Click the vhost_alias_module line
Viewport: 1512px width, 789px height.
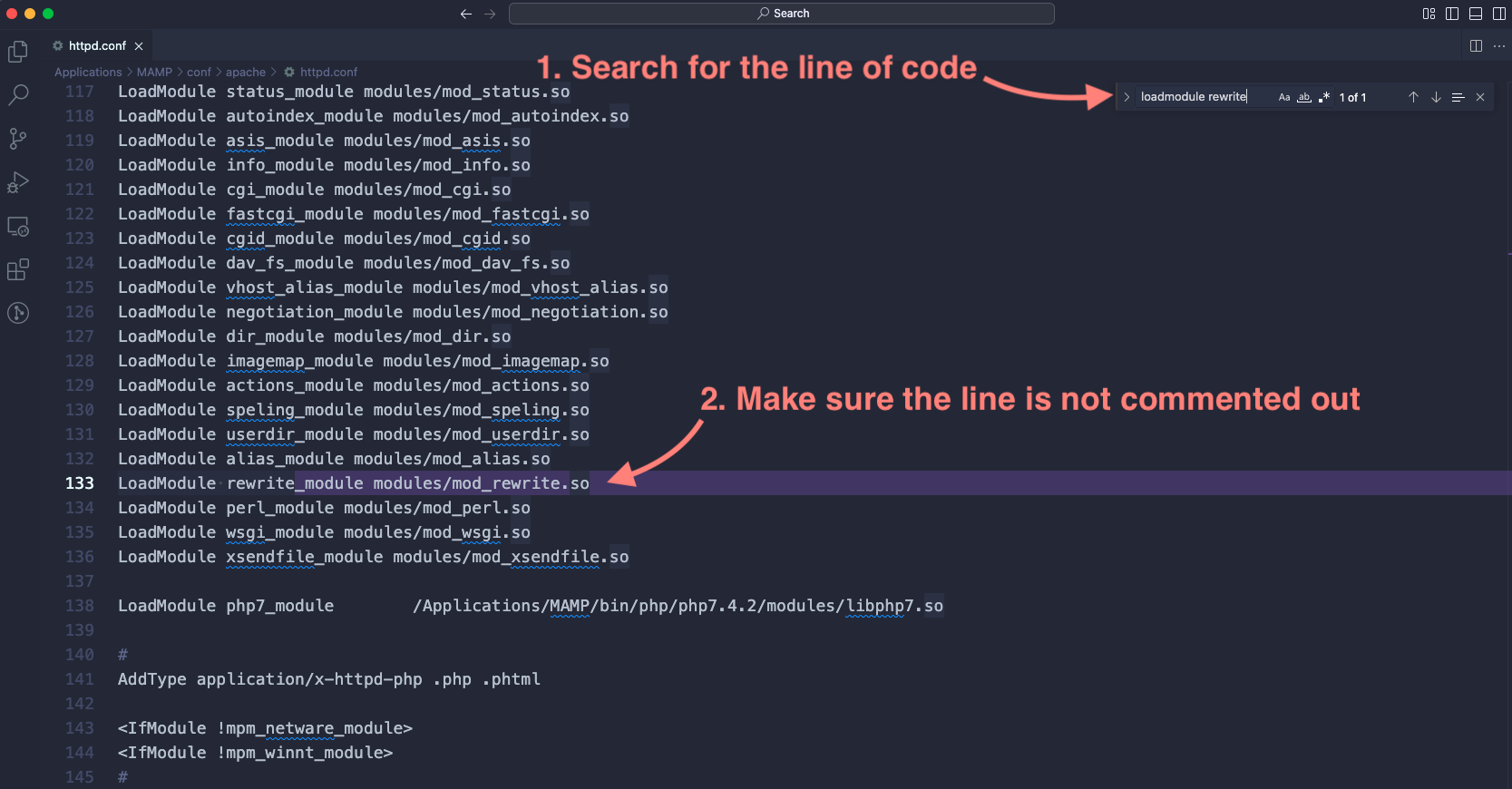tap(393, 287)
